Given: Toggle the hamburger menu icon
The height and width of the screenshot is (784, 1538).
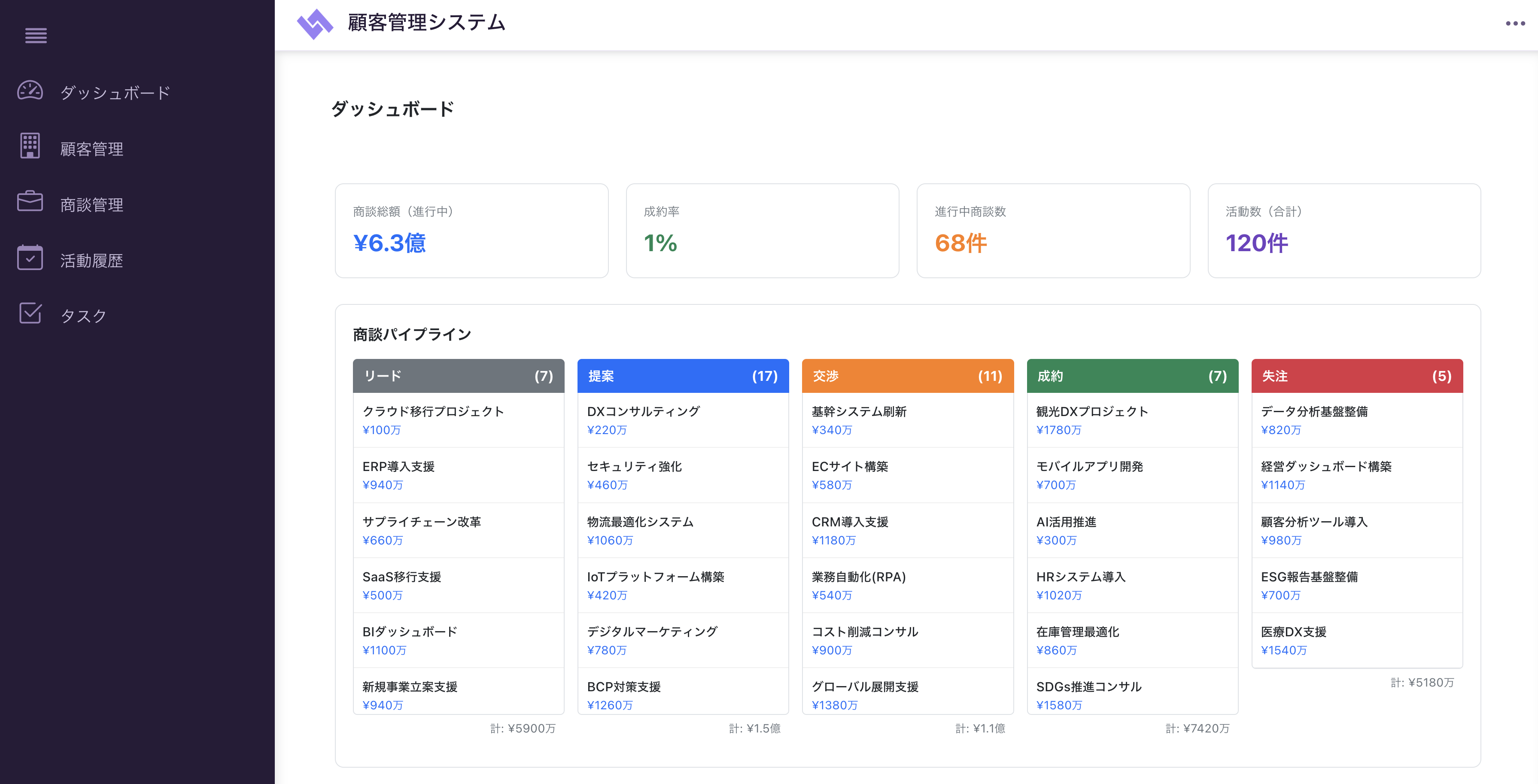Looking at the screenshot, I should [x=36, y=36].
